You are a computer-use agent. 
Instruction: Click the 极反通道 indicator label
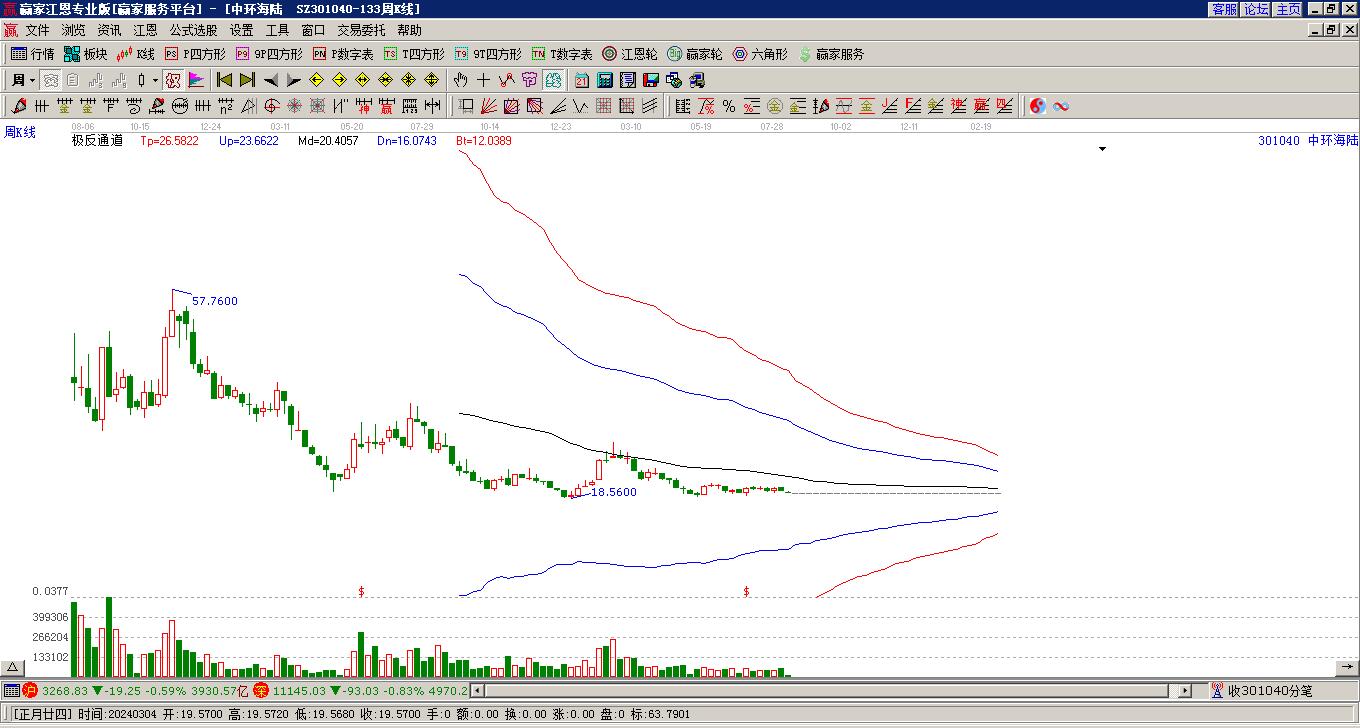97,141
